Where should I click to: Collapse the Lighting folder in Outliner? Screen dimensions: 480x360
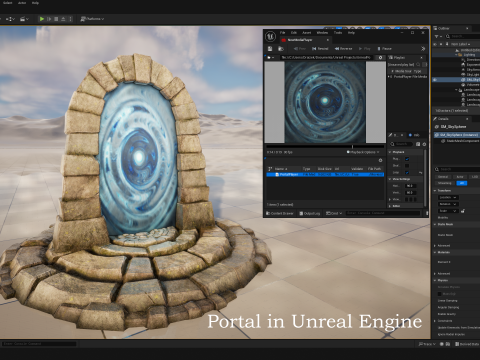[x=456, y=55]
